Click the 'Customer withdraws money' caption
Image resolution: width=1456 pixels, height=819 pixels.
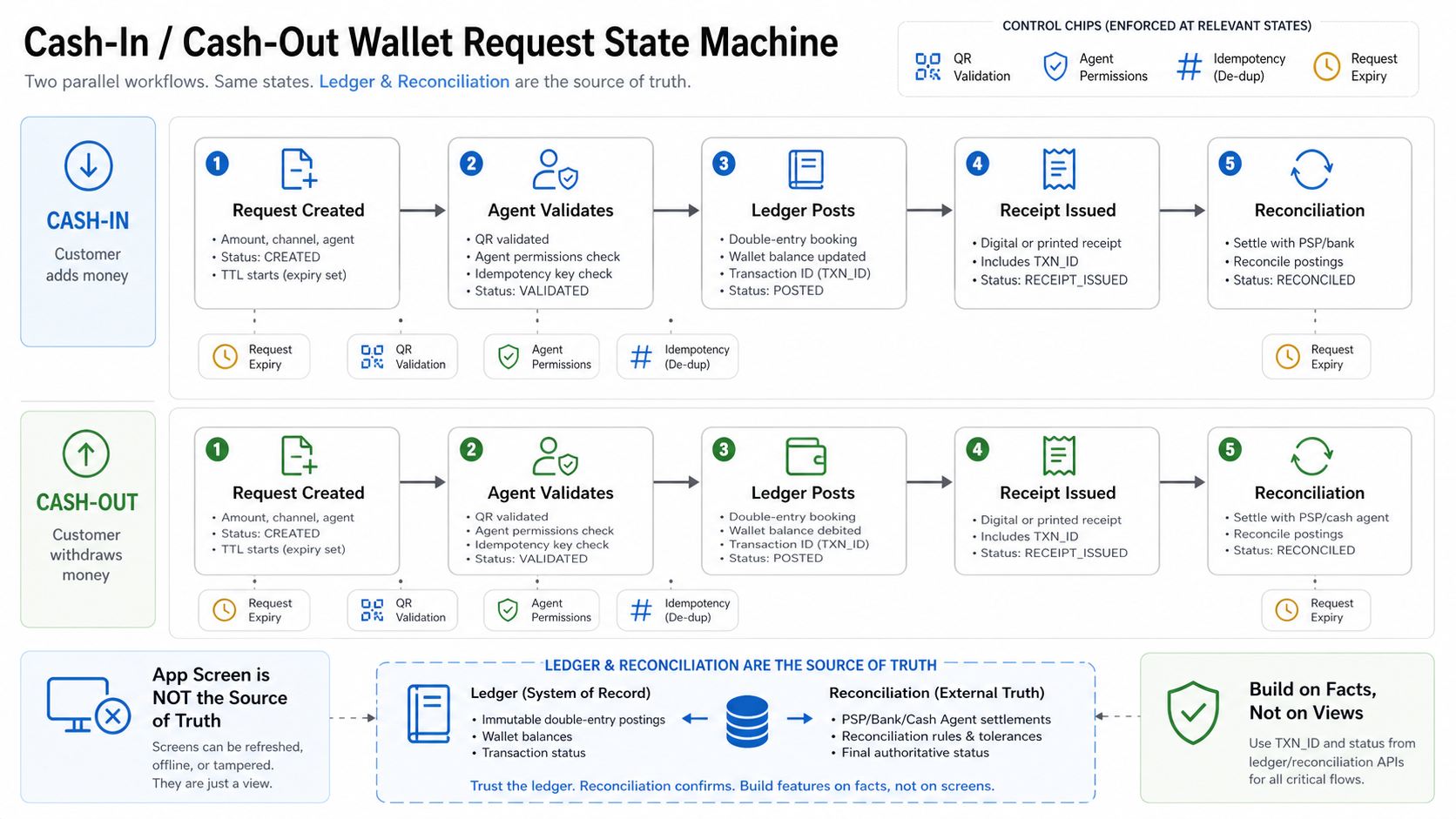[86, 554]
